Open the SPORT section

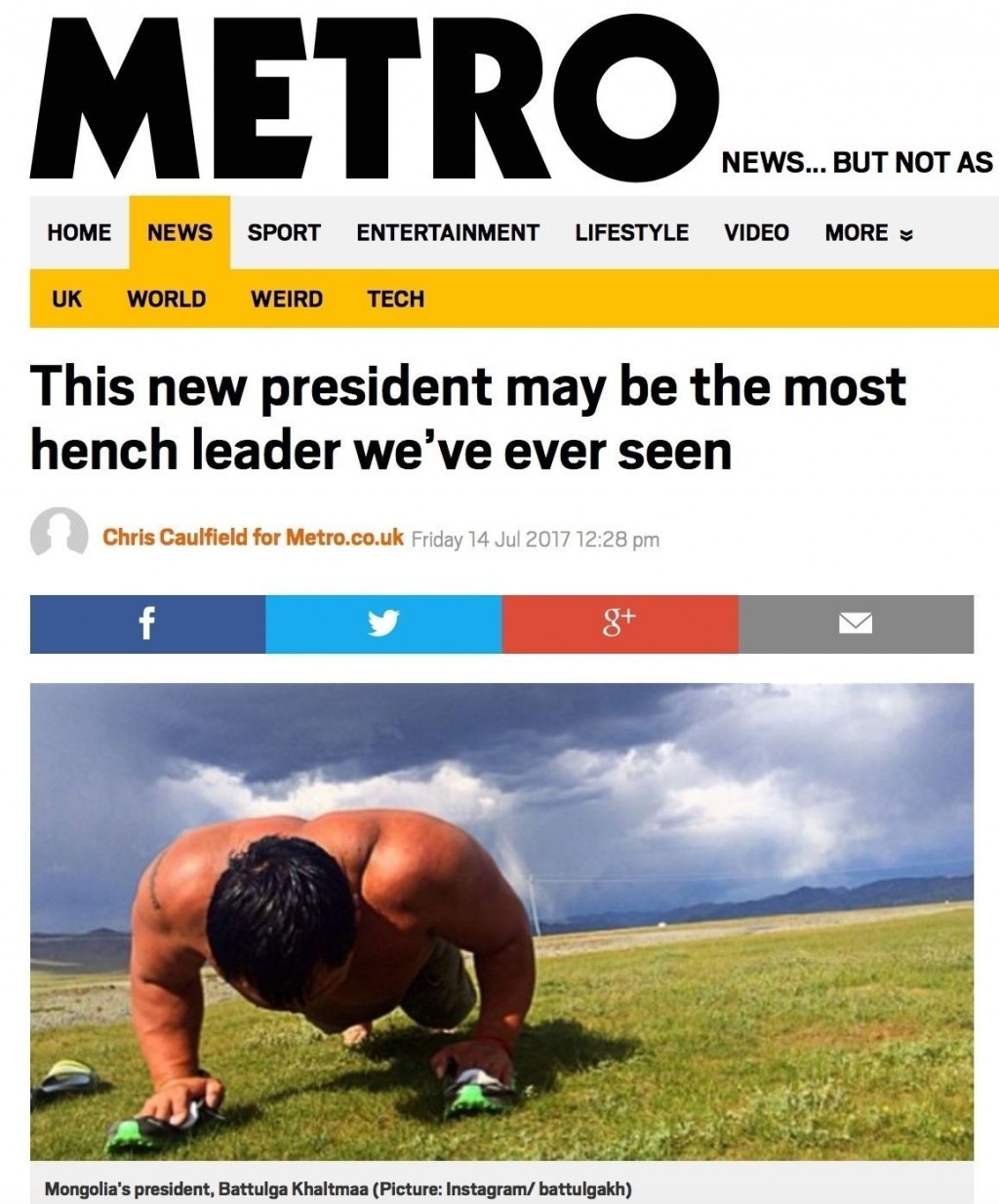pyautogui.click(x=284, y=233)
